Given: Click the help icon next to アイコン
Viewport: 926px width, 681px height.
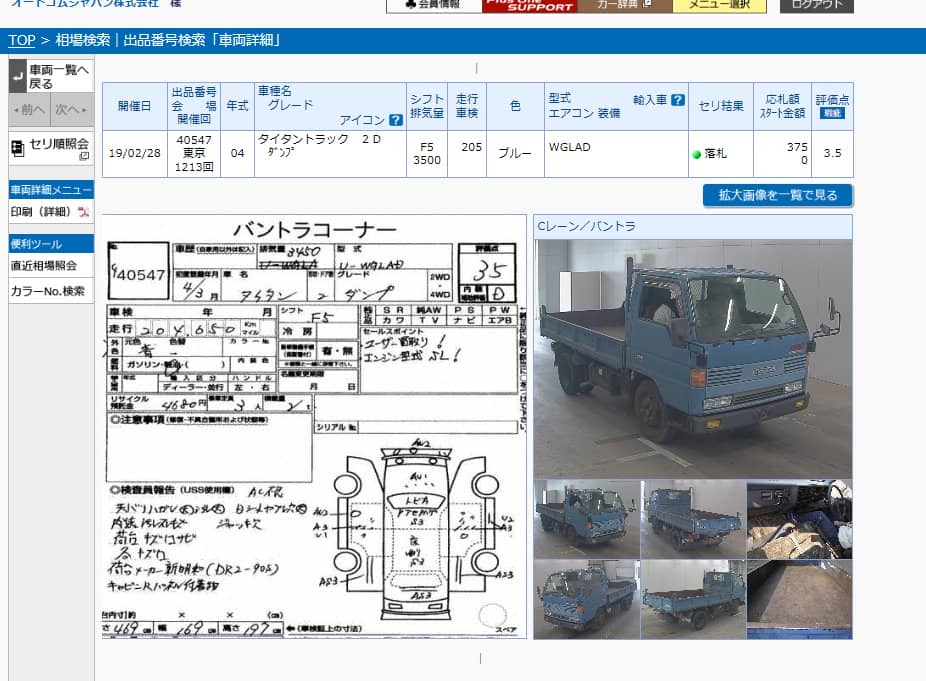Looking at the screenshot, I should coord(396,120).
